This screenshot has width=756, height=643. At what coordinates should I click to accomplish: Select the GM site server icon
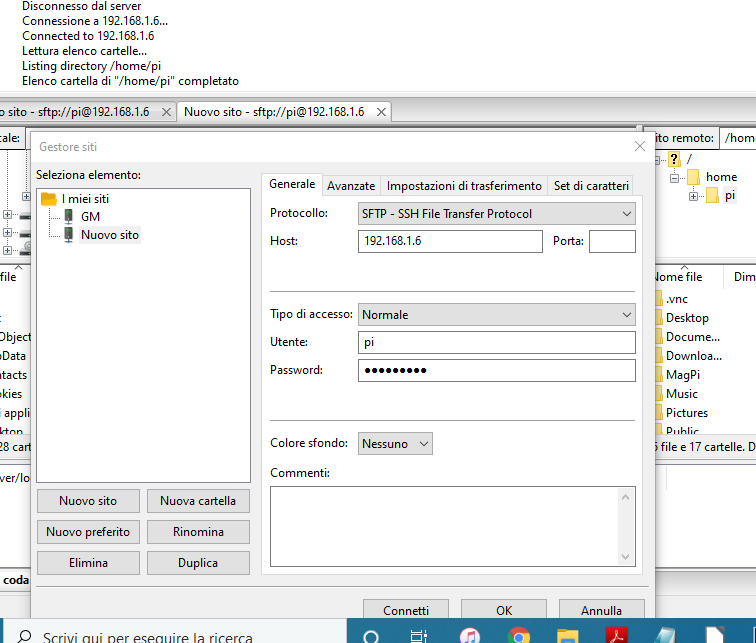[x=68, y=216]
